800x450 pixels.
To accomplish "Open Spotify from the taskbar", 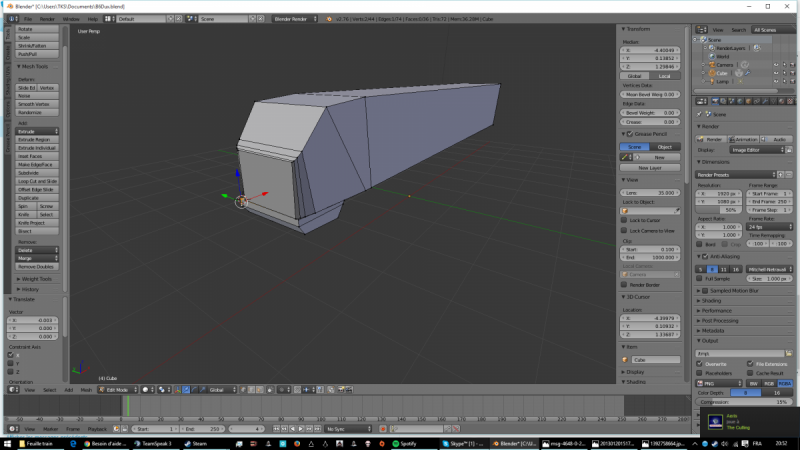I will click(405, 444).
